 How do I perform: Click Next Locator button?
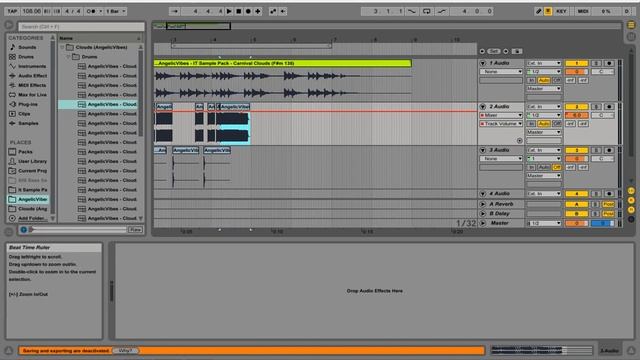point(506,51)
